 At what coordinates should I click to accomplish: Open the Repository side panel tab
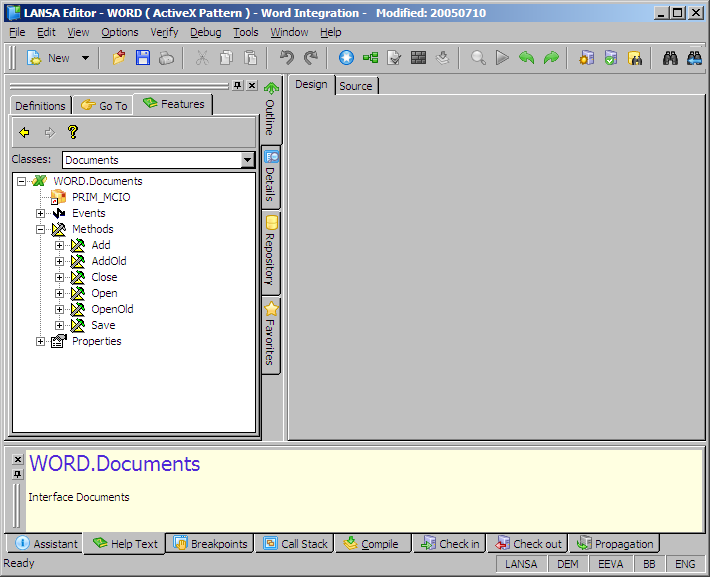[271, 252]
